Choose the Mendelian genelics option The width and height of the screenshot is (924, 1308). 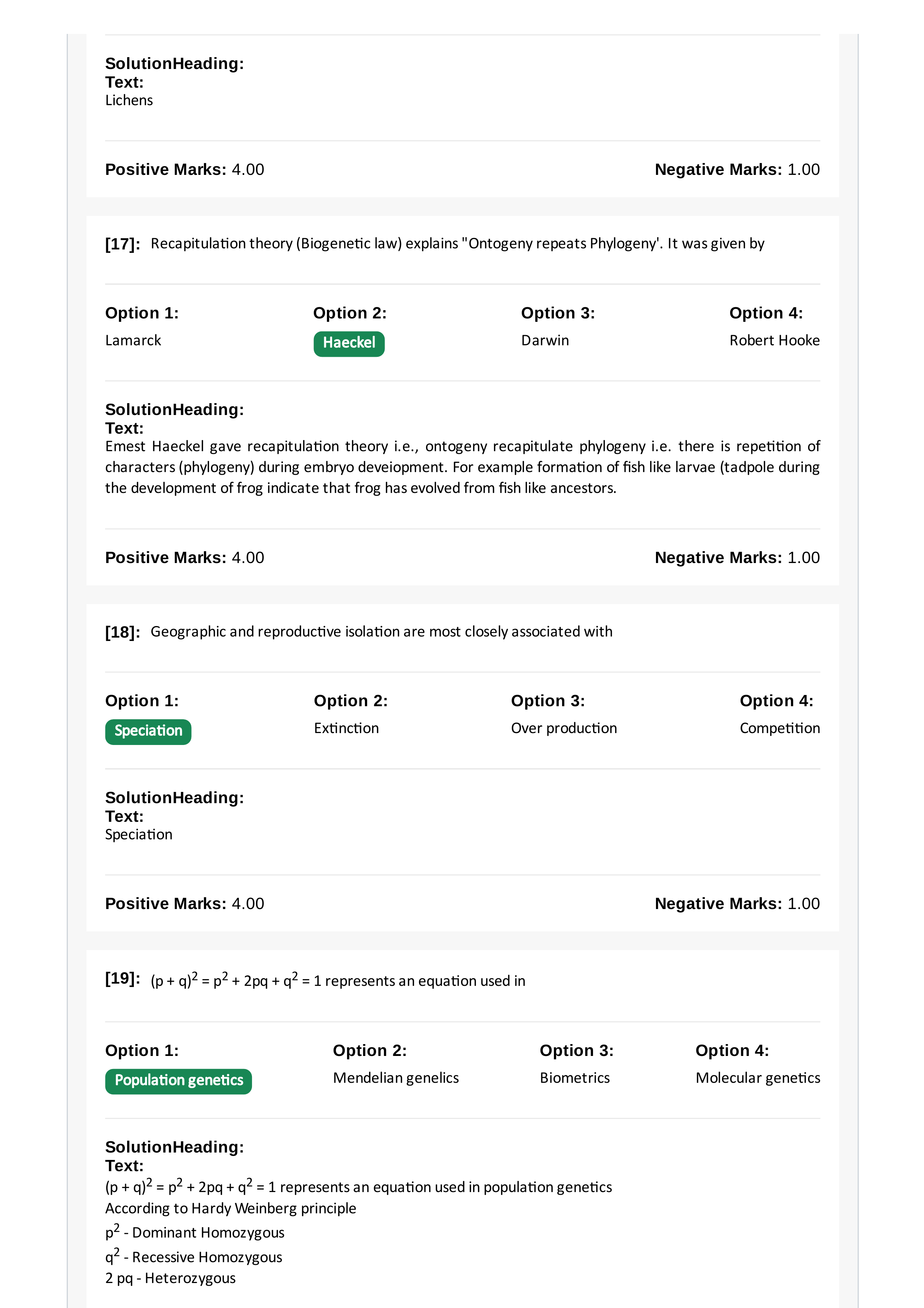click(396, 1078)
